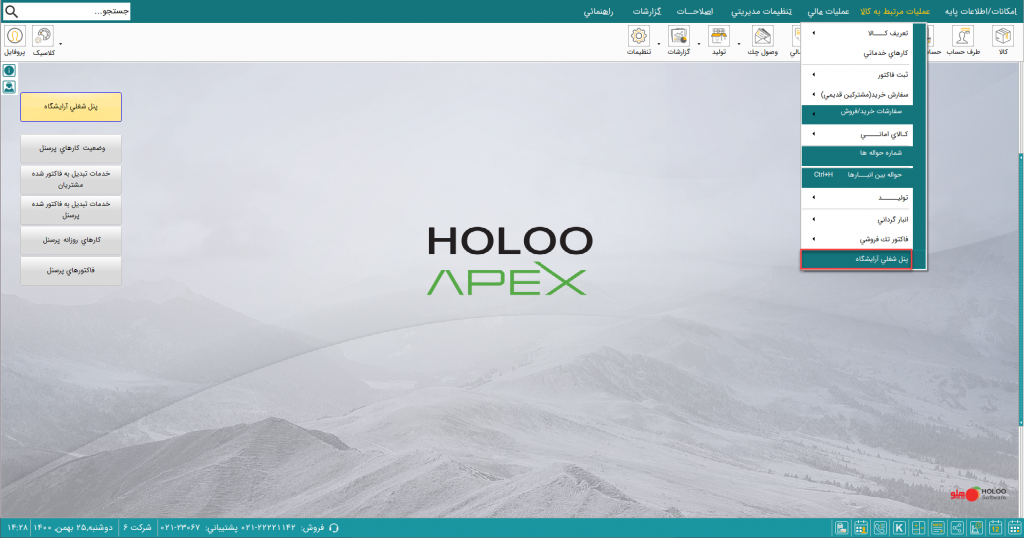
Task: Click the فاکتورهای پرسنل button
Action: (71, 270)
